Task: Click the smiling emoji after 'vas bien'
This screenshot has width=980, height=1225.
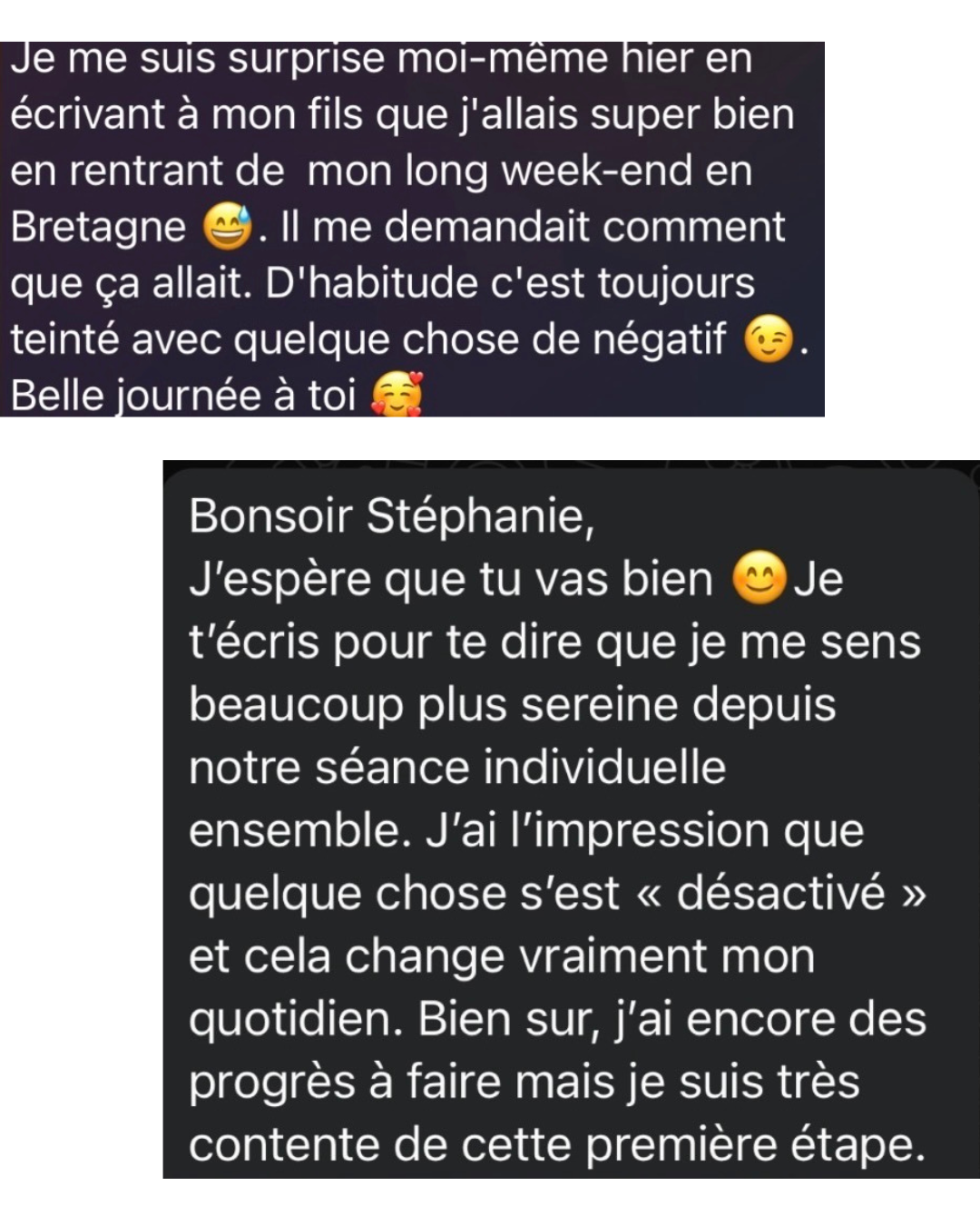Action: 759,579
